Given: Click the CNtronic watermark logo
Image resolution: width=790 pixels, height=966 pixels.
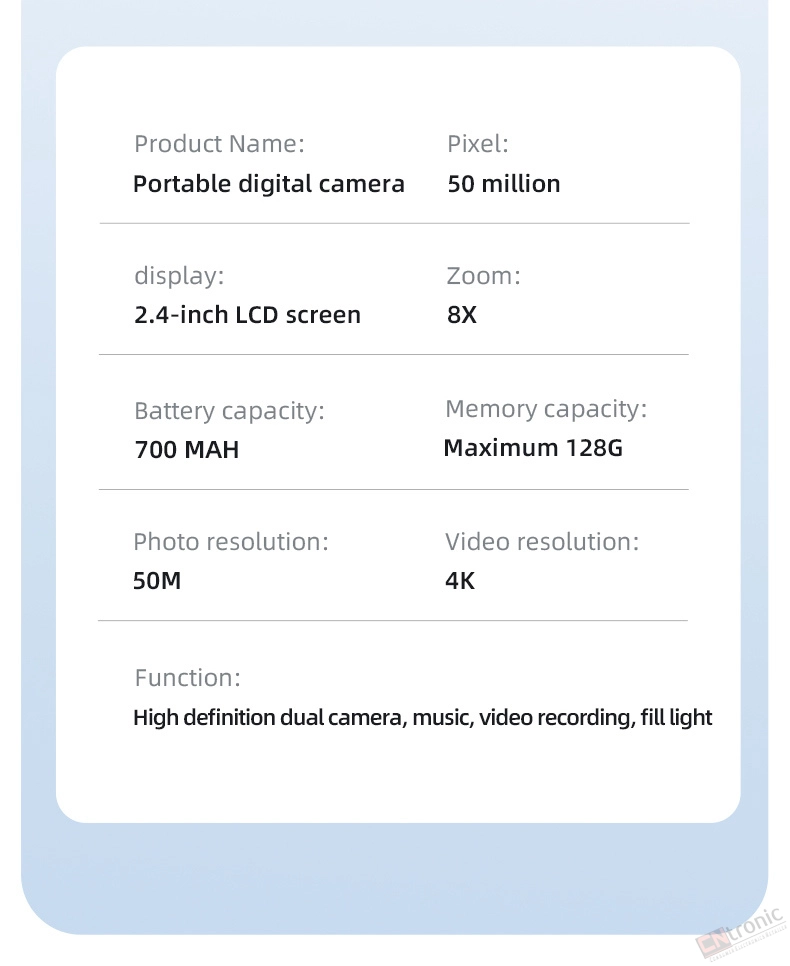Looking at the screenshot, I should click(741, 934).
